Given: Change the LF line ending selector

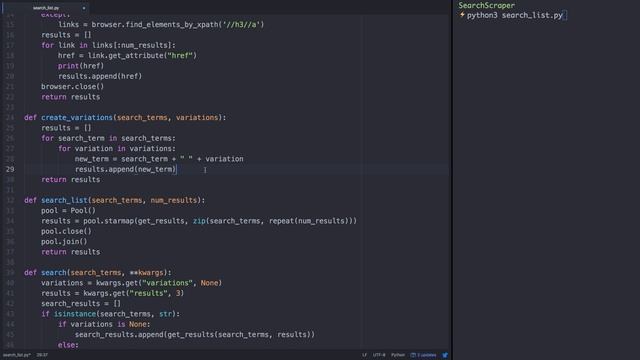Looking at the screenshot, I should (364, 355).
